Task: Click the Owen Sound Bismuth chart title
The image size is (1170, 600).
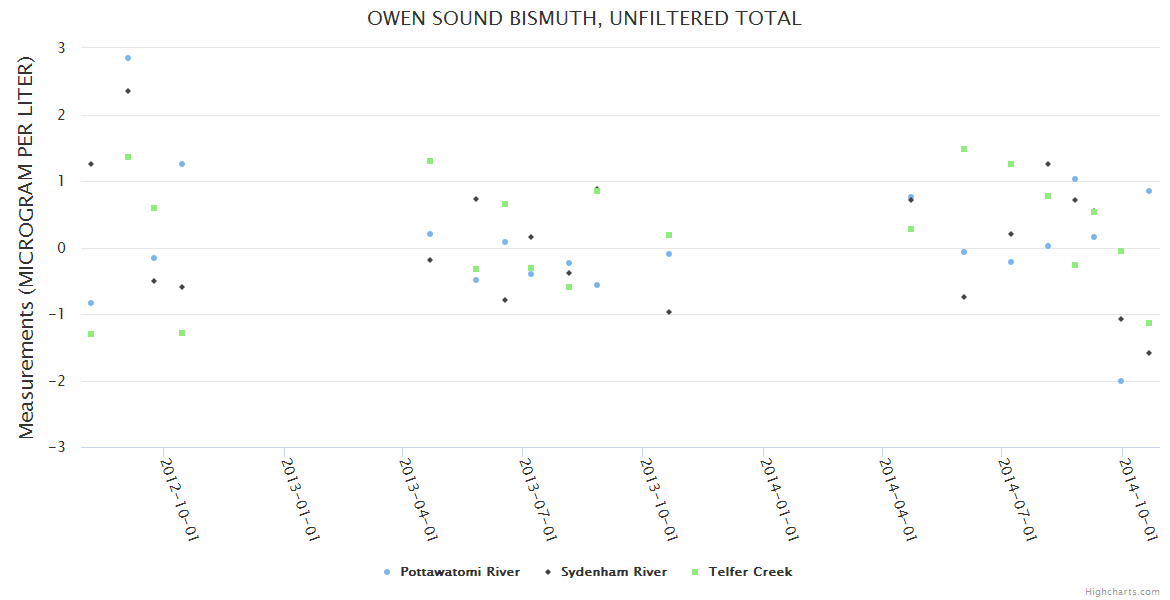Action: (584, 18)
